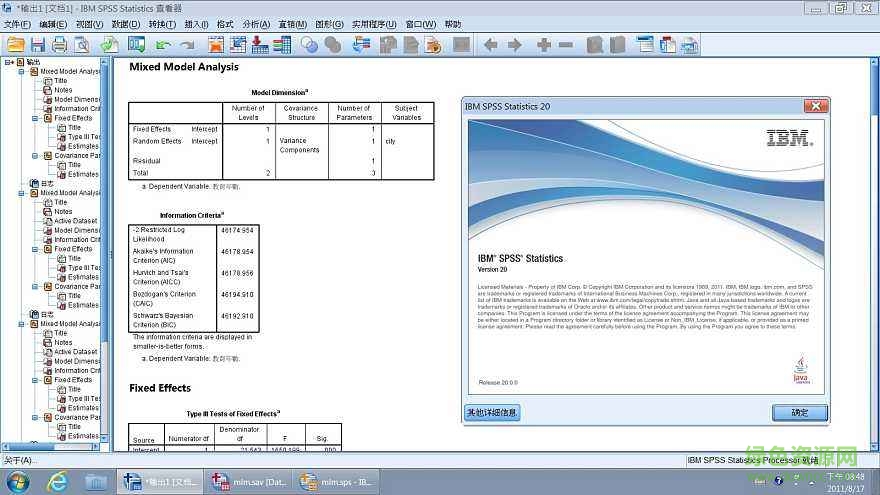Click the Variance Components cell in table

[x=299, y=145]
